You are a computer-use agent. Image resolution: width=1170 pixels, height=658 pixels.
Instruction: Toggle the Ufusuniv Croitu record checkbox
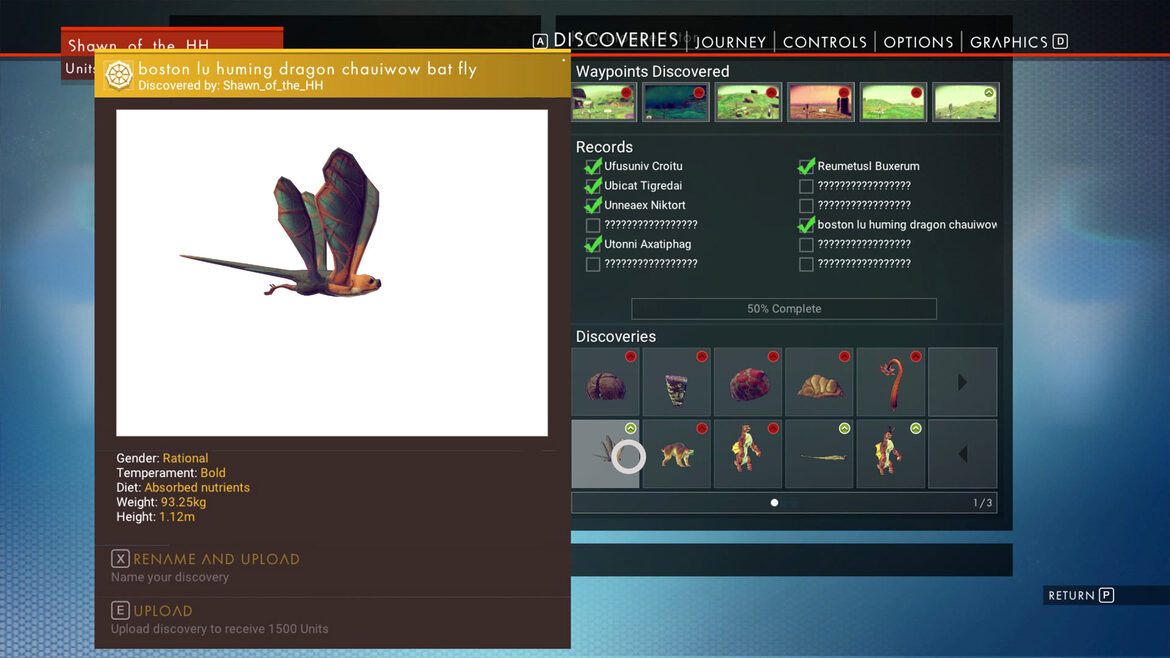(593, 166)
